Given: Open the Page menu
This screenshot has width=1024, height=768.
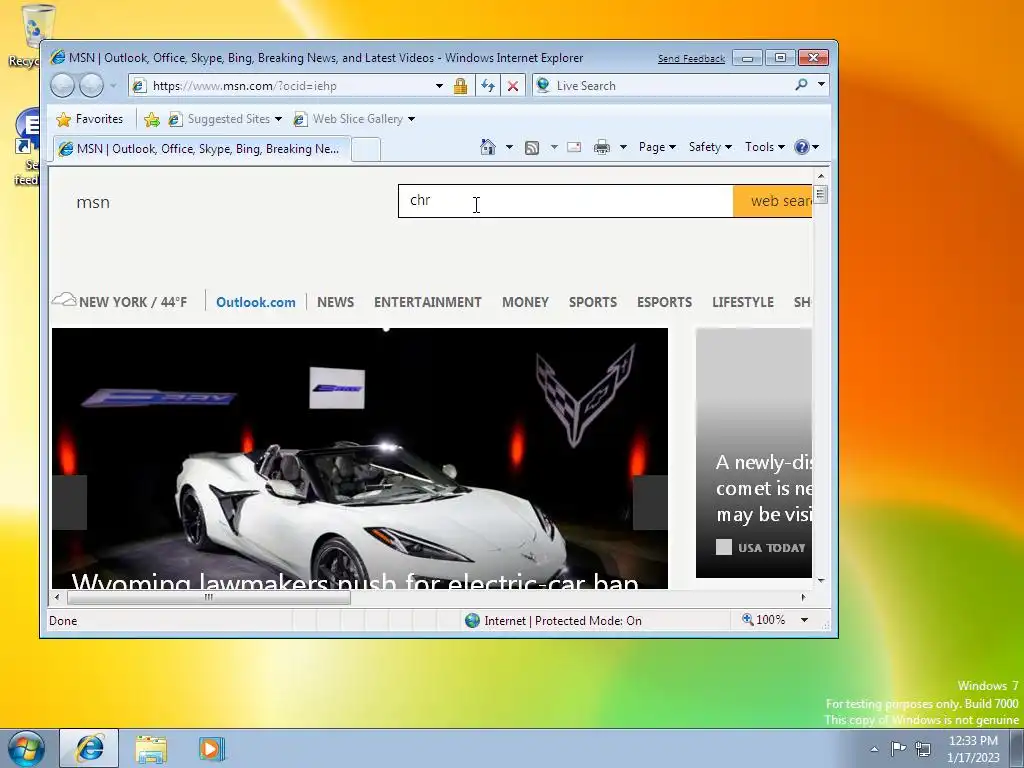Looking at the screenshot, I should [657, 147].
